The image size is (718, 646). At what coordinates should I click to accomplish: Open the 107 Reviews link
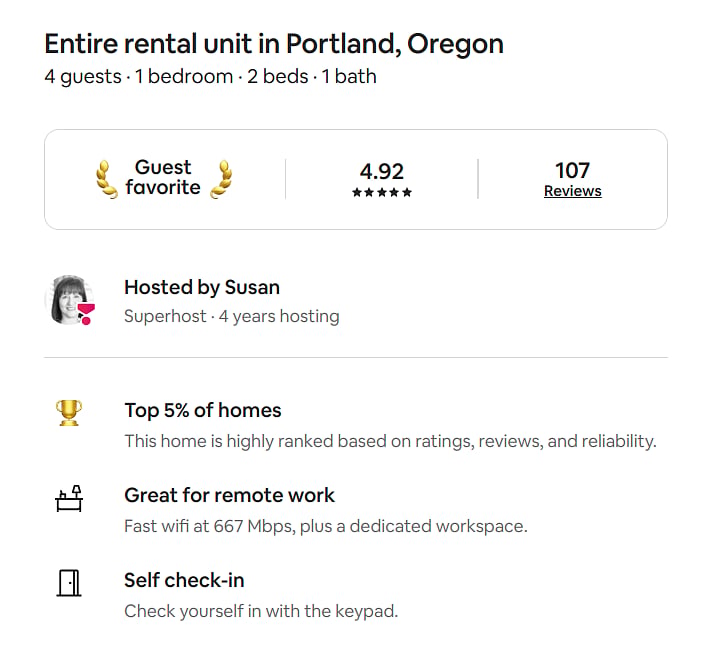[x=572, y=191]
